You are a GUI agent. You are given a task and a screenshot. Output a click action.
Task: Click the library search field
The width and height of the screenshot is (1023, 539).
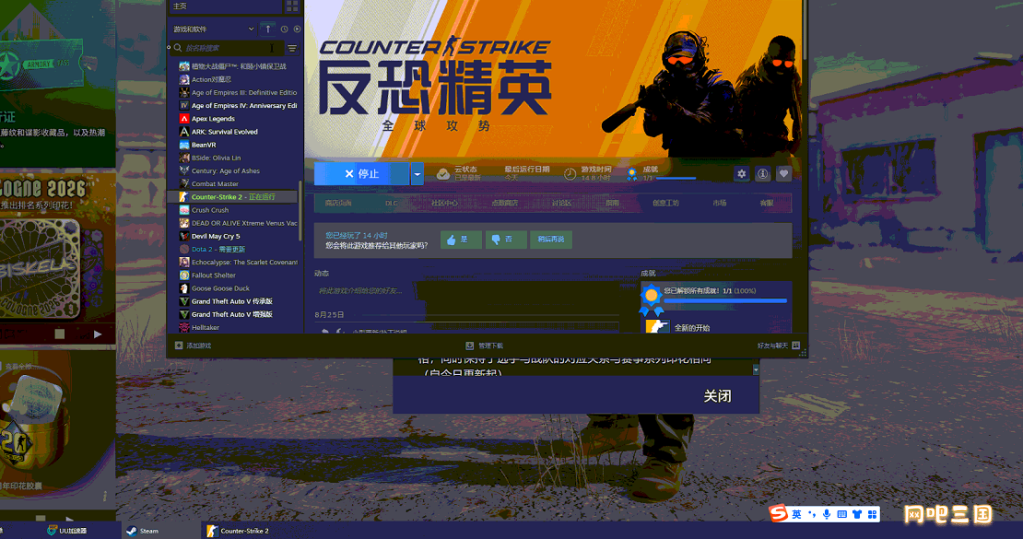click(x=228, y=48)
